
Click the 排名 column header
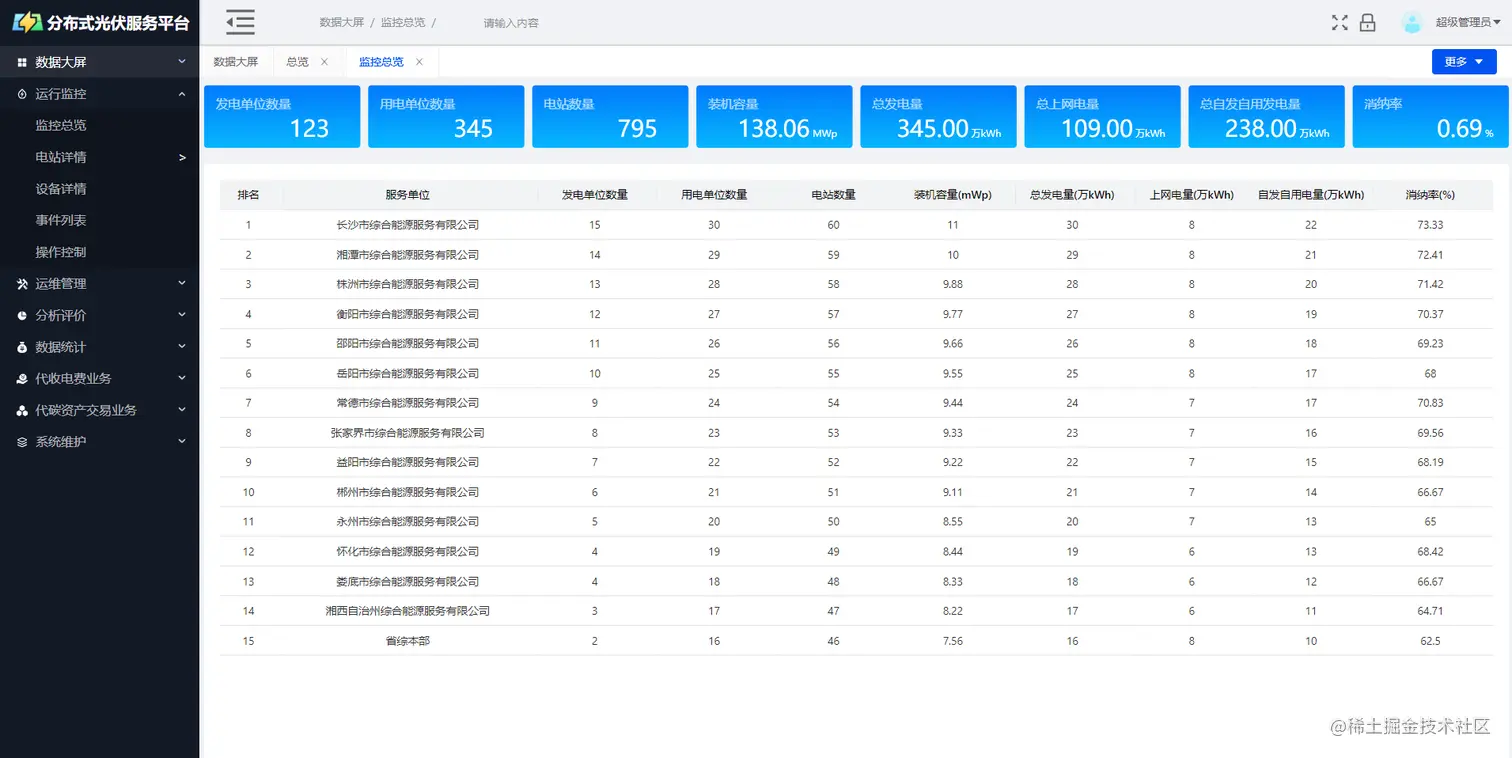tap(248, 195)
